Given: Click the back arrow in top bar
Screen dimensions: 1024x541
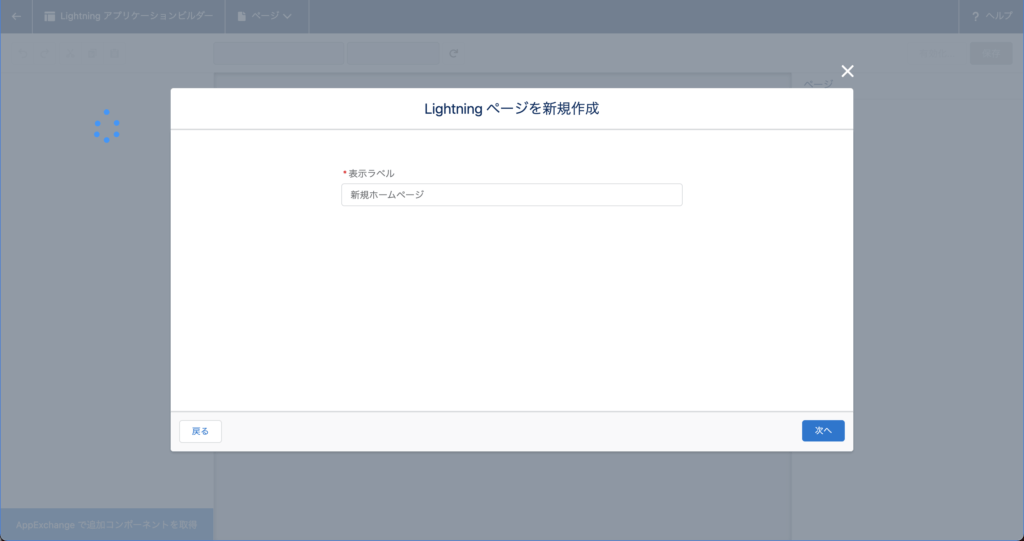Looking at the screenshot, I should coord(16,16).
